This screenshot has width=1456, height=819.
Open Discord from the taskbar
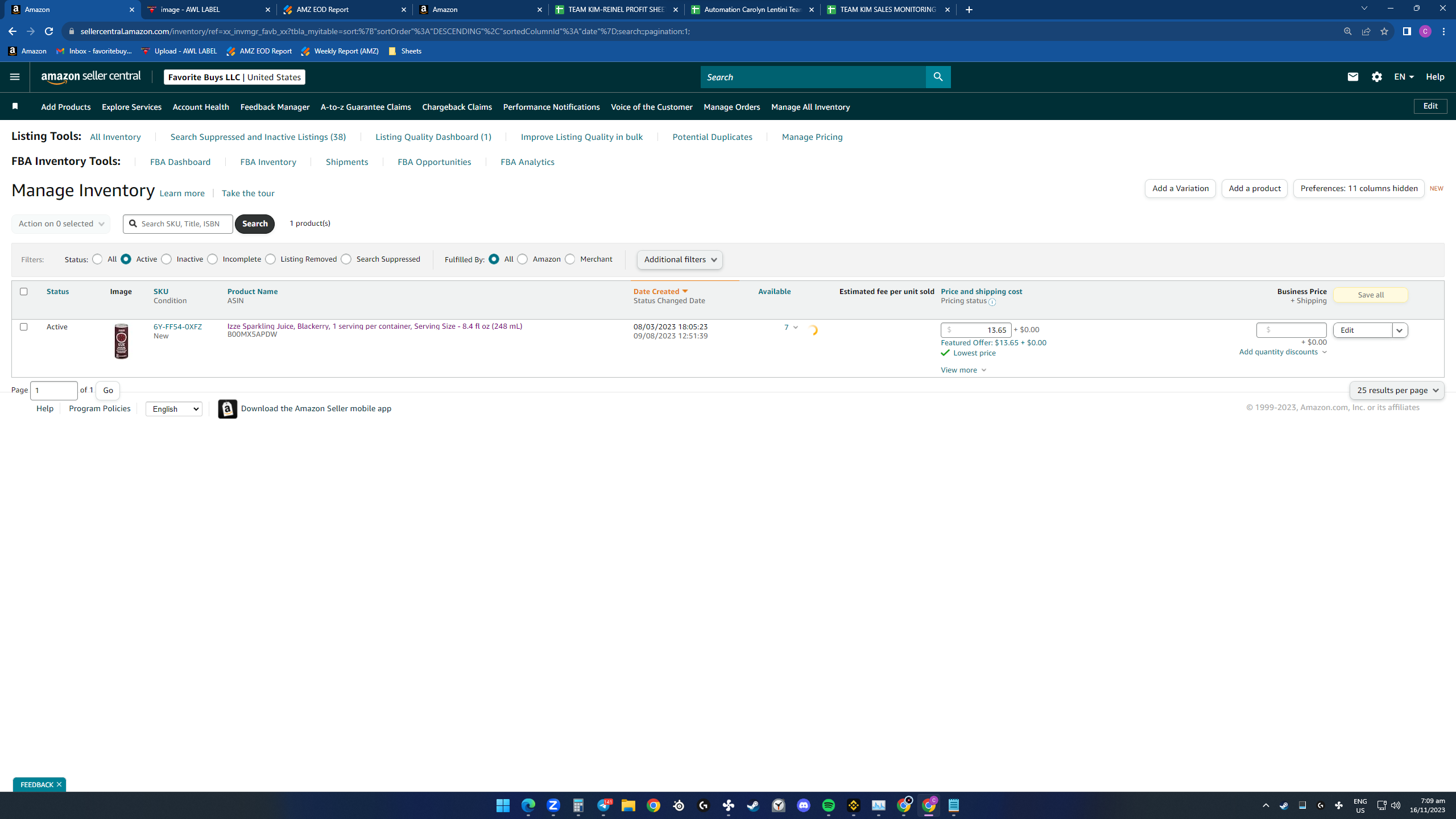tap(803, 805)
